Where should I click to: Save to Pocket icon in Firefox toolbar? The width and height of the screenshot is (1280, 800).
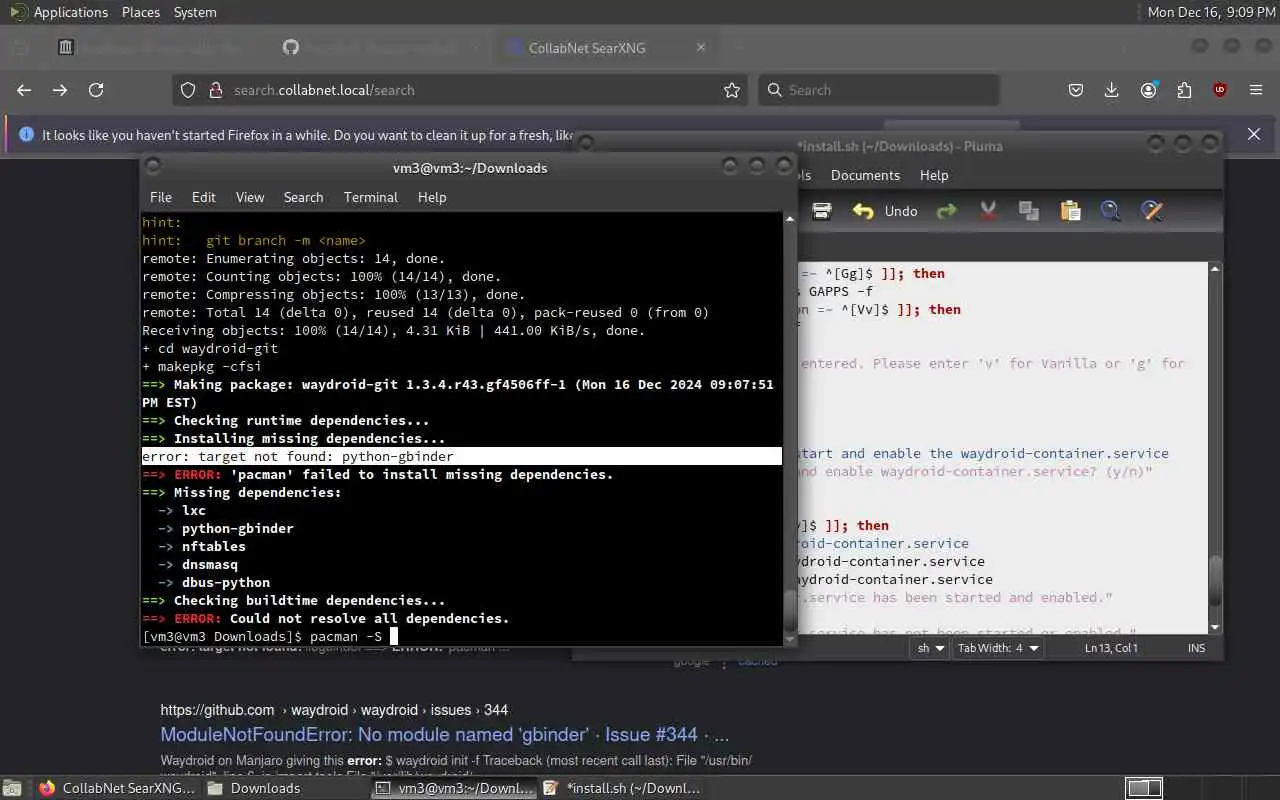1076,90
